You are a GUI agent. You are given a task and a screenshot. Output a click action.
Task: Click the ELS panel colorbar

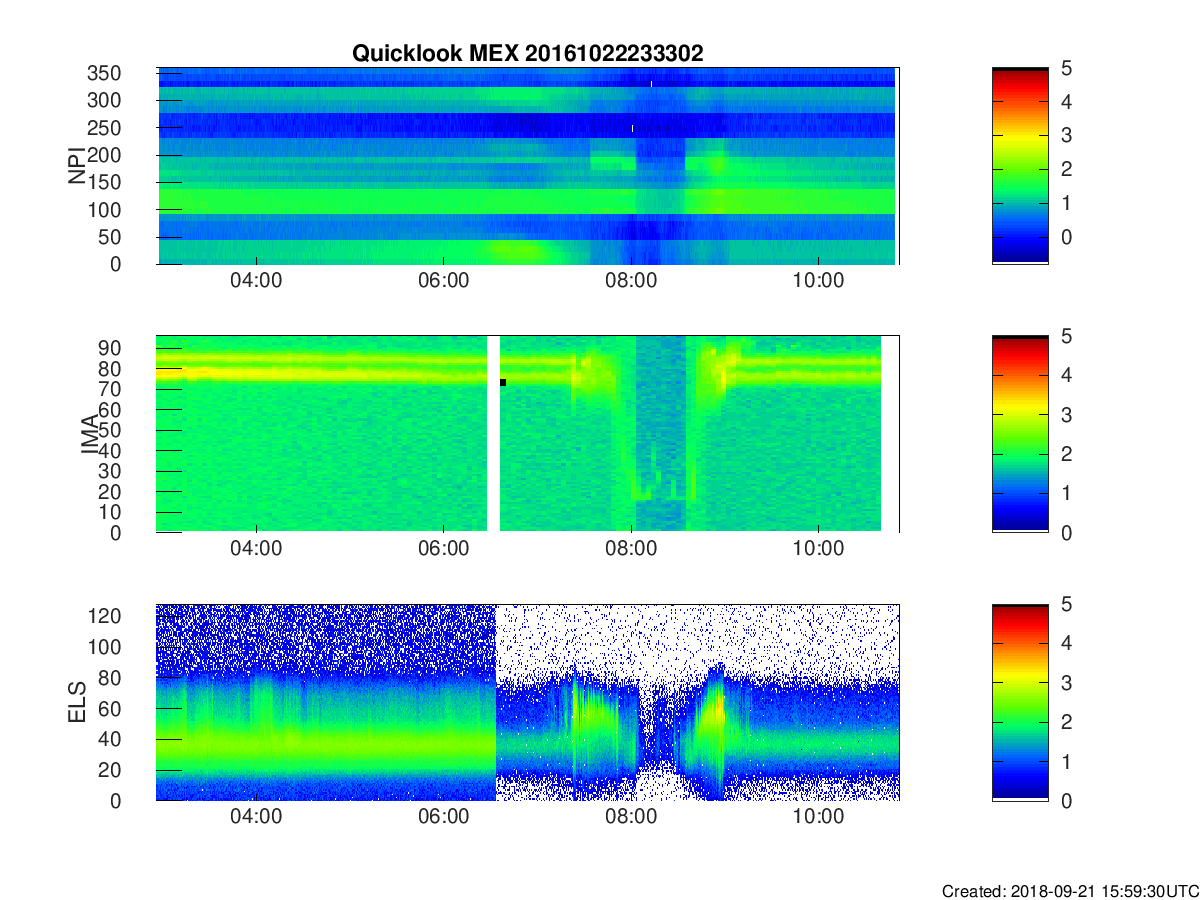(1020, 702)
